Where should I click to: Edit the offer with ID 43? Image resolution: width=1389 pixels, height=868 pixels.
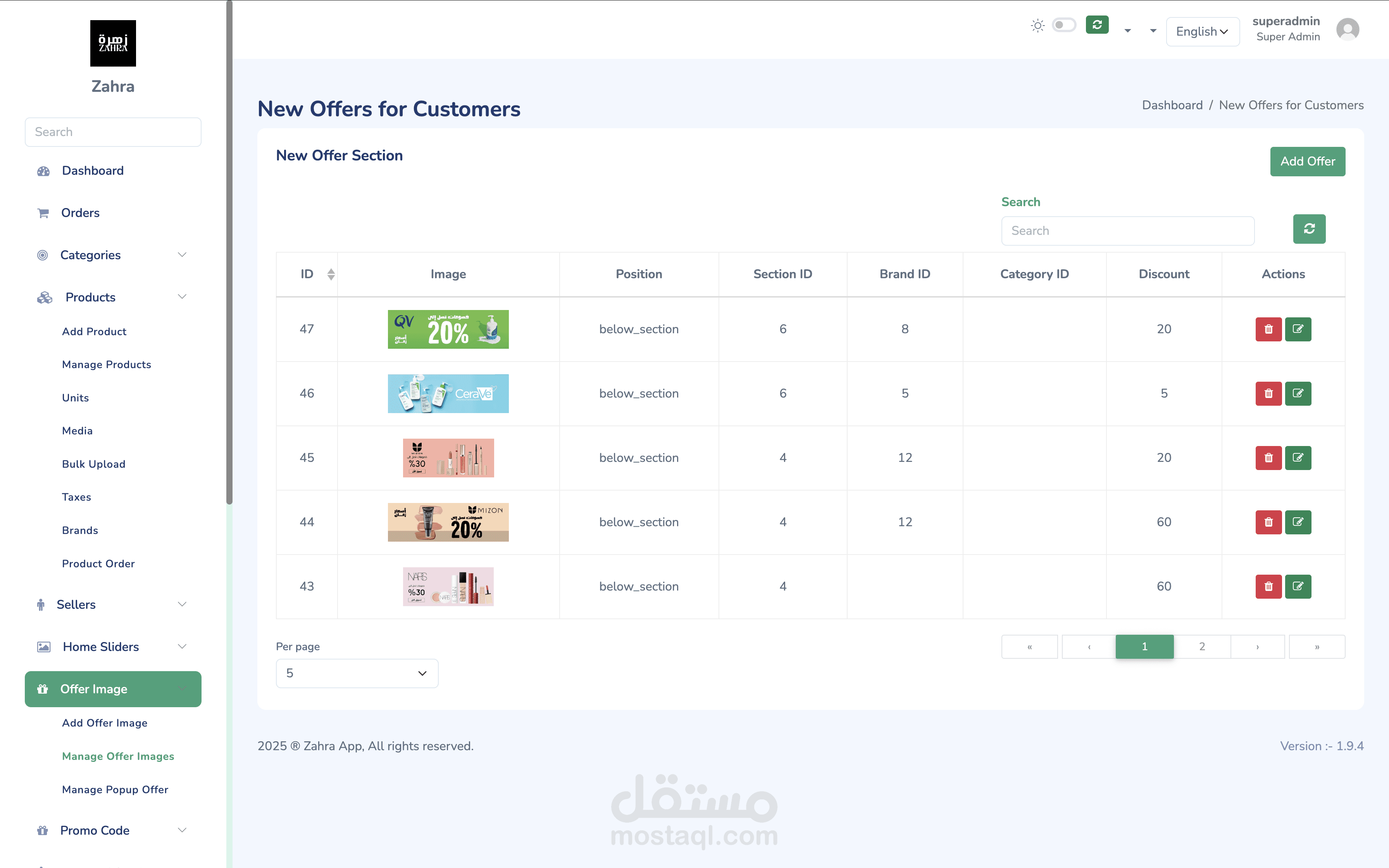(1298, 586)
